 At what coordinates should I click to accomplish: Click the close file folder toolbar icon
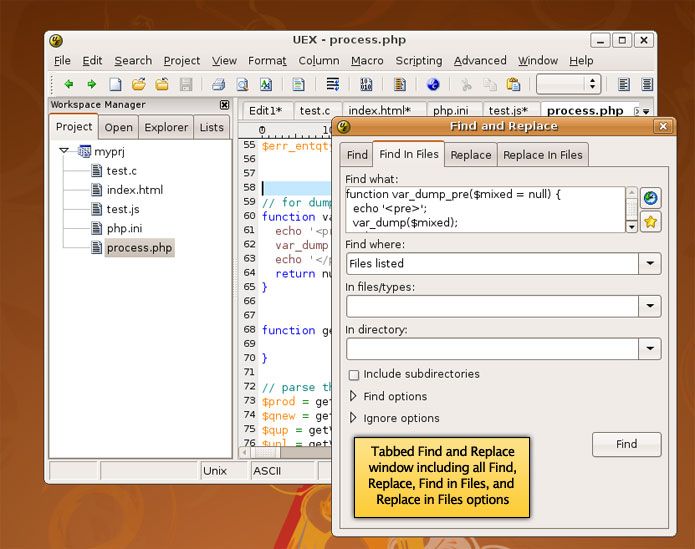click(x=162, y=84)
